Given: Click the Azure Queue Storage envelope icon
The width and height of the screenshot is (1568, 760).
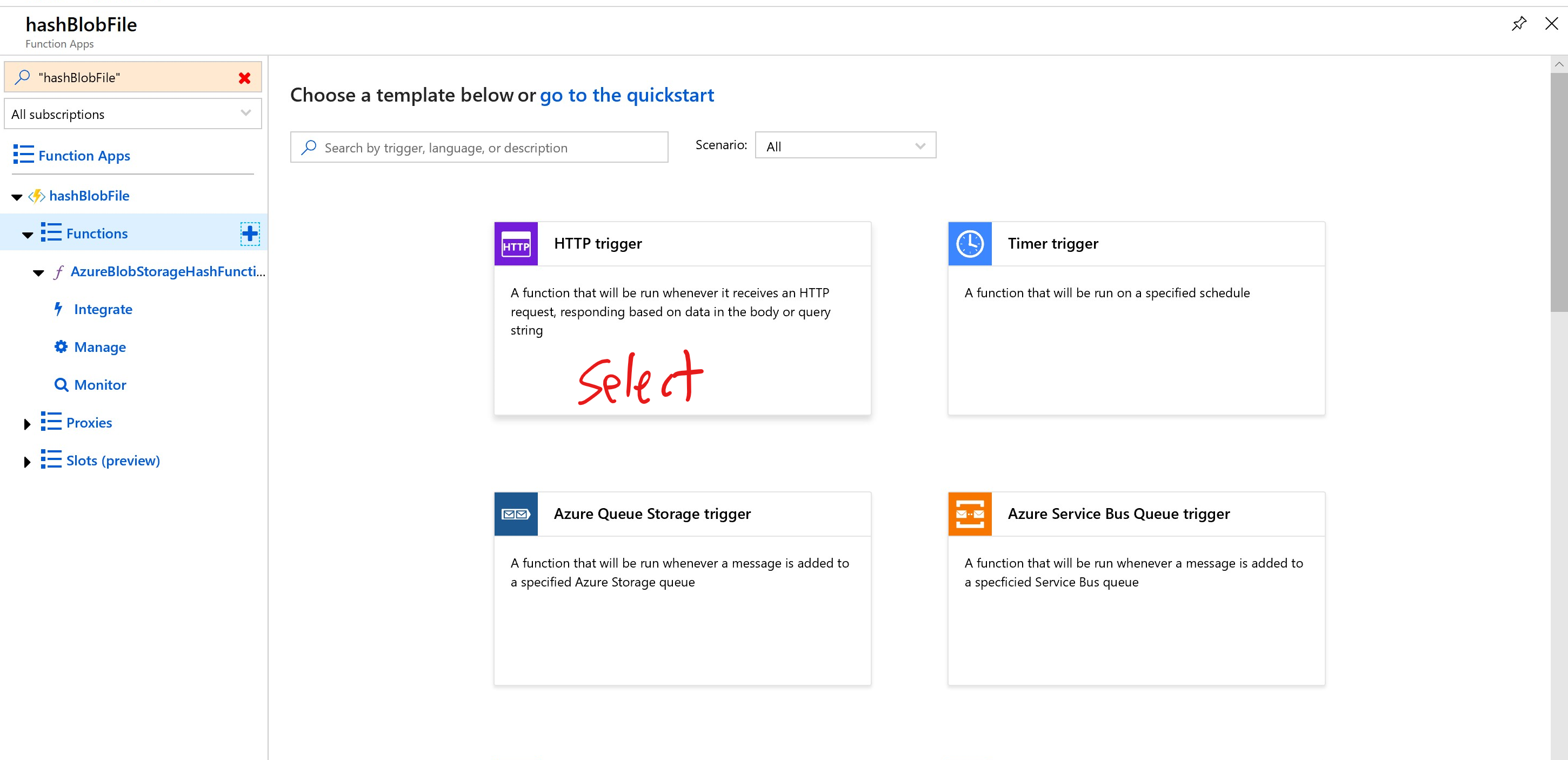Looking at the screenshot, I should coord(516,514).
